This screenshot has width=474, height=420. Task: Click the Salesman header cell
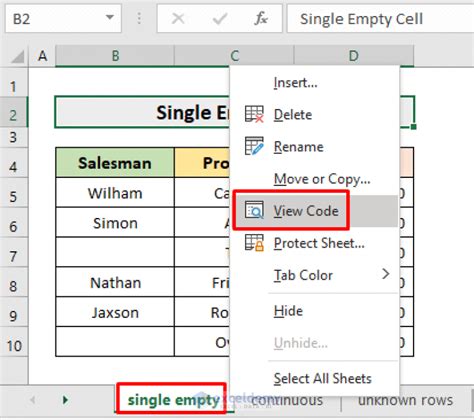115,163
